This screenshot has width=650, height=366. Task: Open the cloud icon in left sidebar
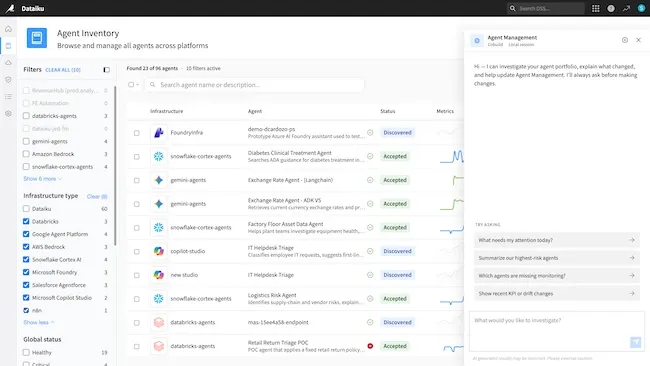[x=8, y=63]
